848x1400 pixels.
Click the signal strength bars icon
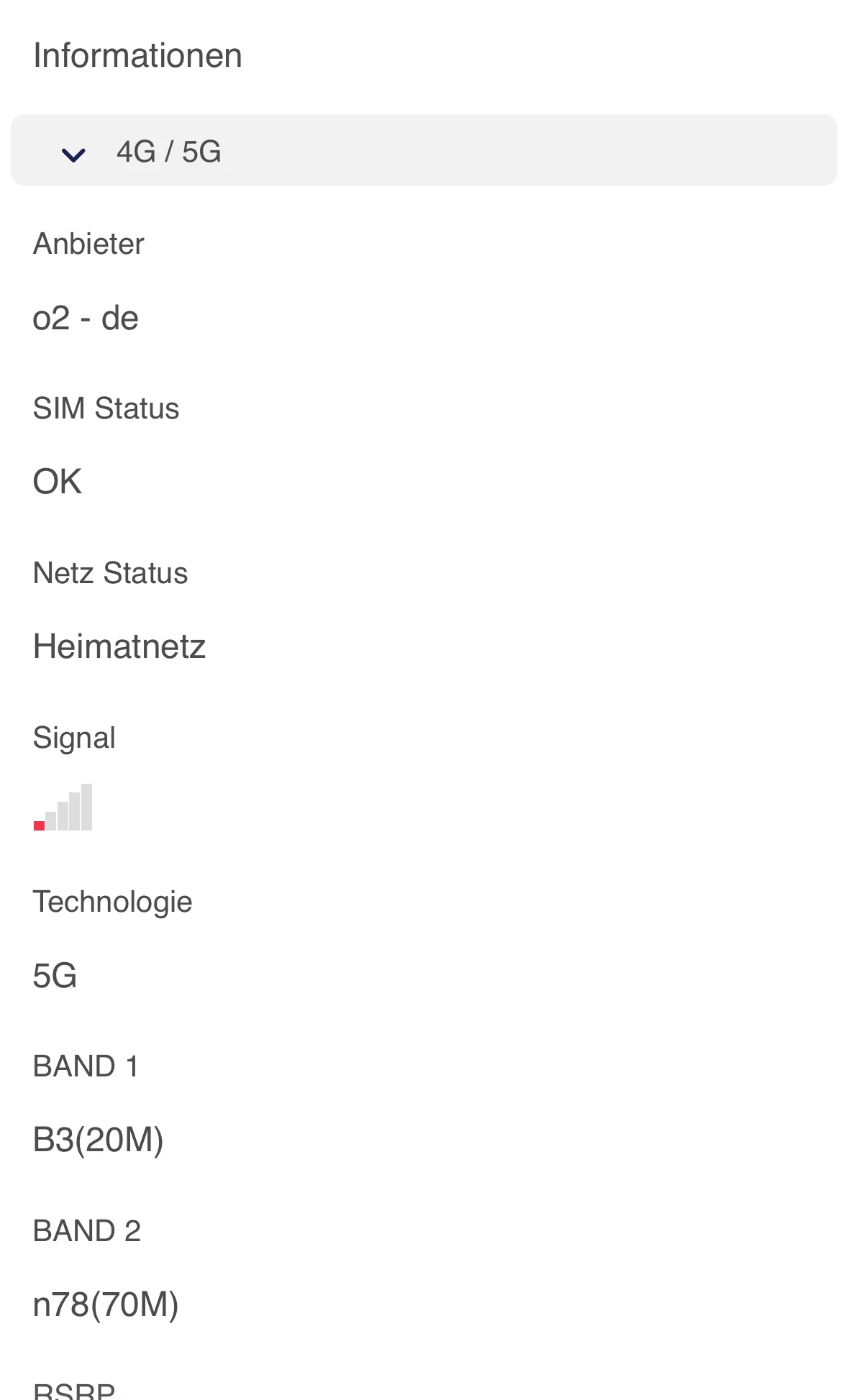click(x=63, y=807)
